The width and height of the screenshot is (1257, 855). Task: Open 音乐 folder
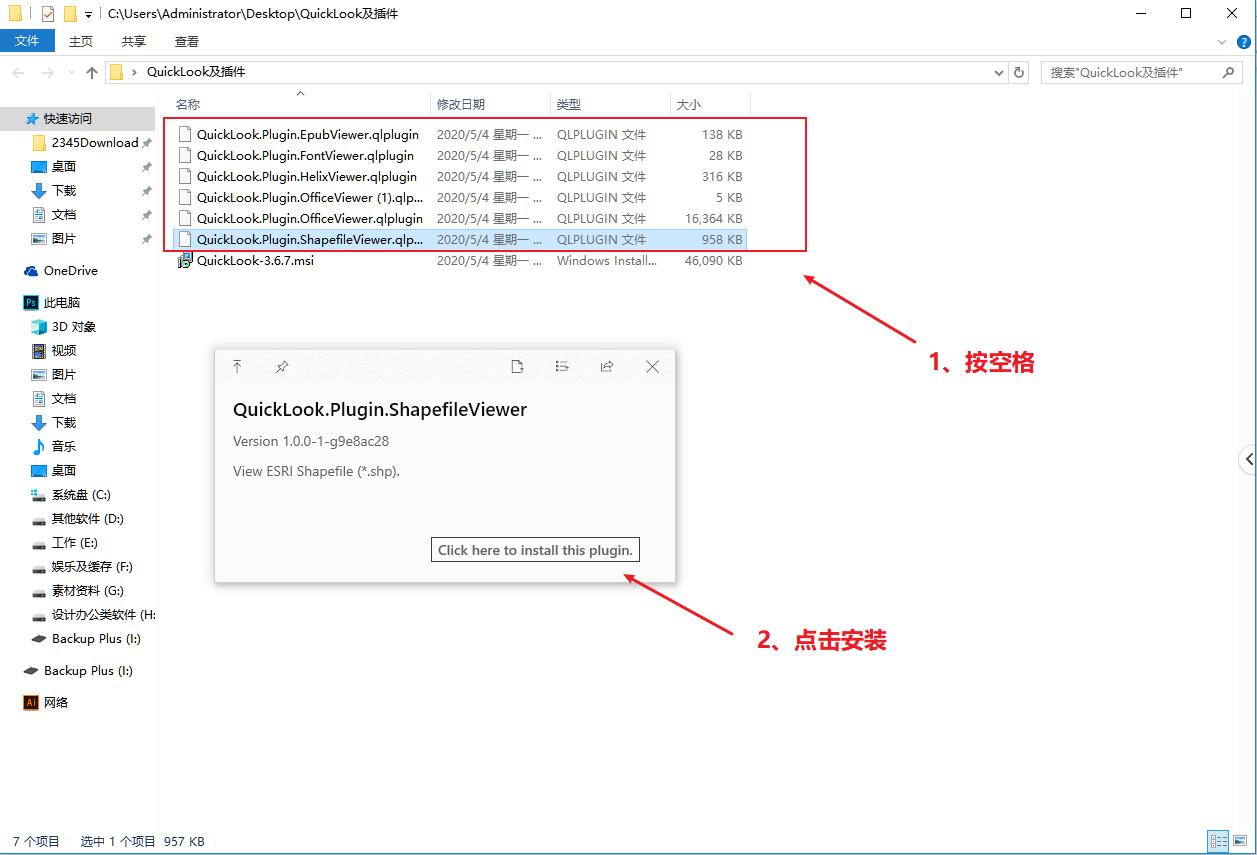point(64,446)
